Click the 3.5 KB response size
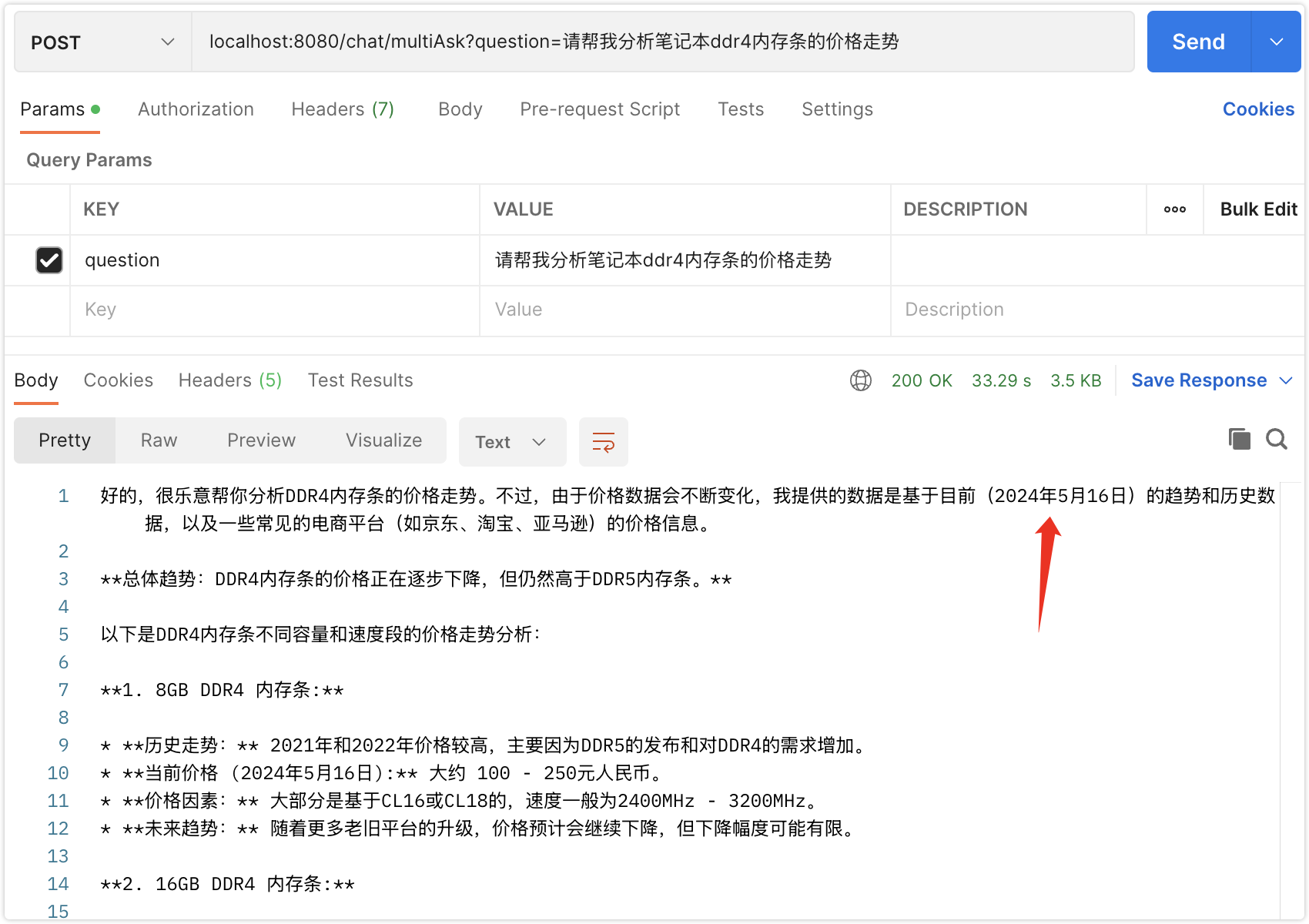The height and width of the screenshot is (924, 1309). 1076,380
